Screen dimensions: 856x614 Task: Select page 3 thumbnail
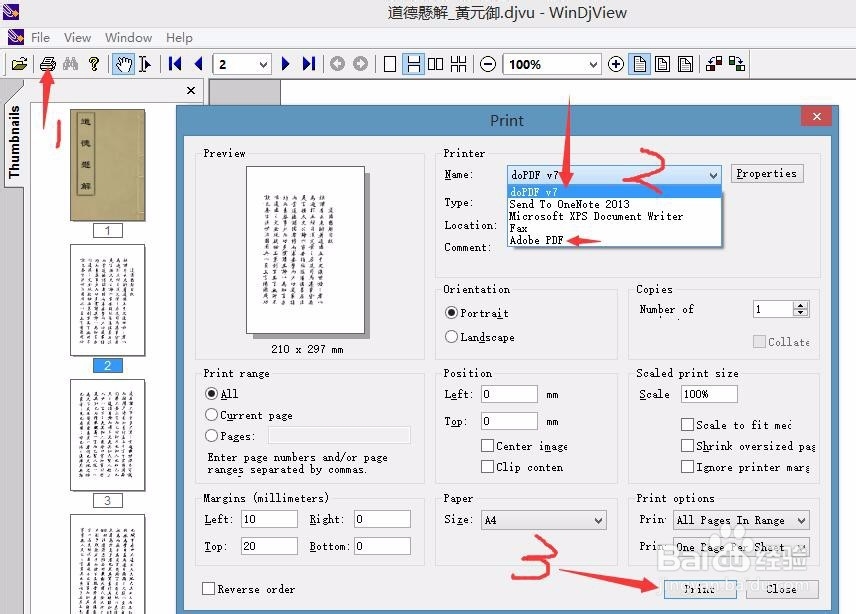[108, 435]
